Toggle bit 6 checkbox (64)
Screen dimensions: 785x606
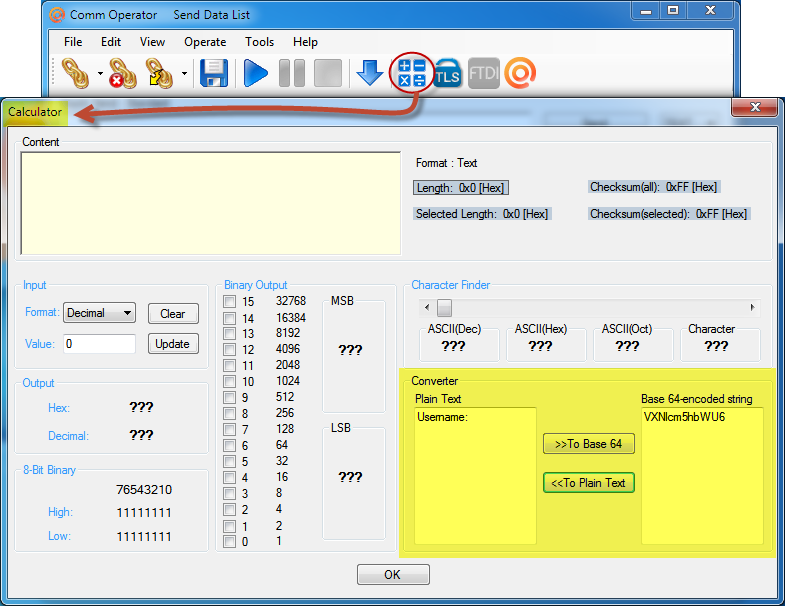click(x=230, y=446)
